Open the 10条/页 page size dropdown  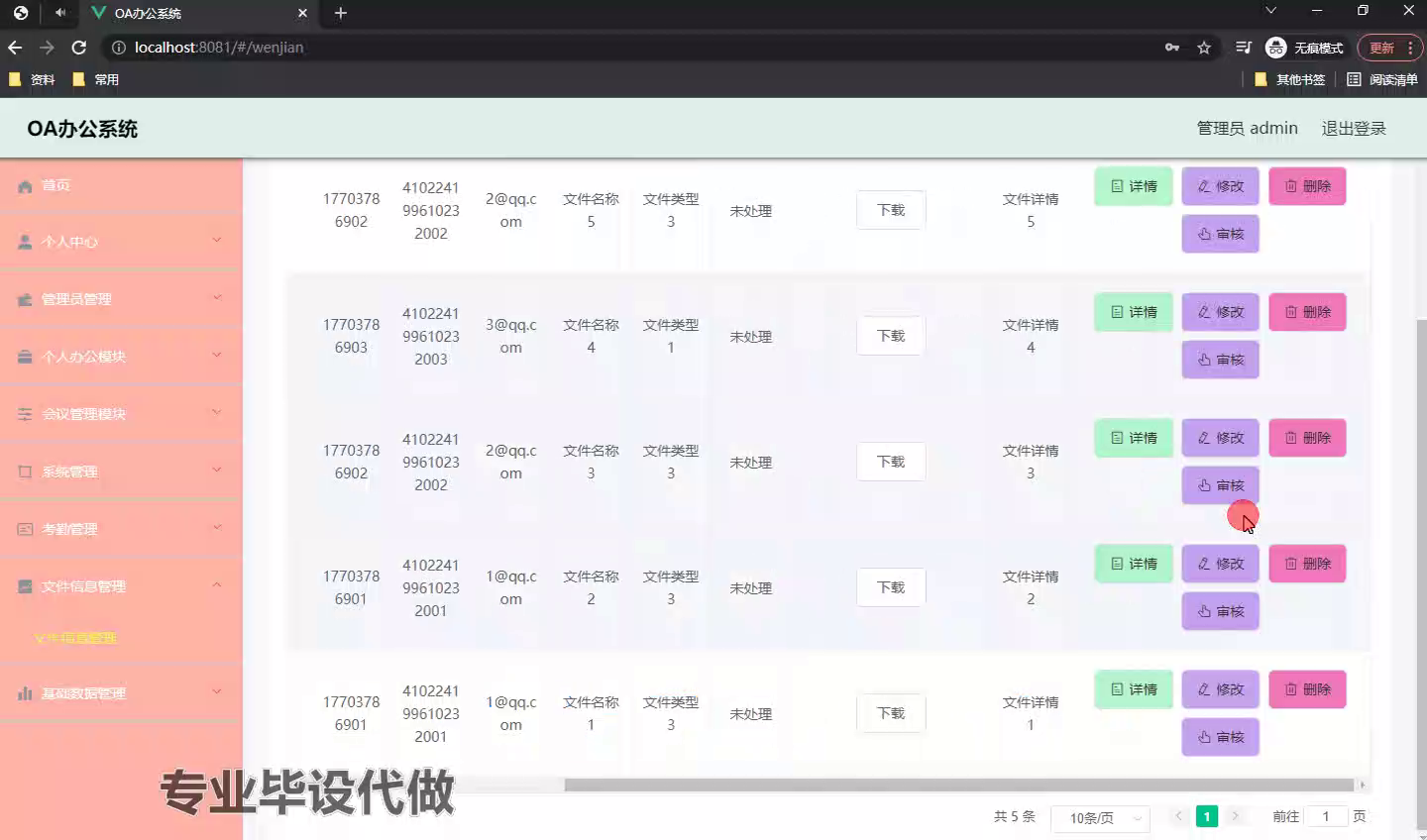[1100, 818]
